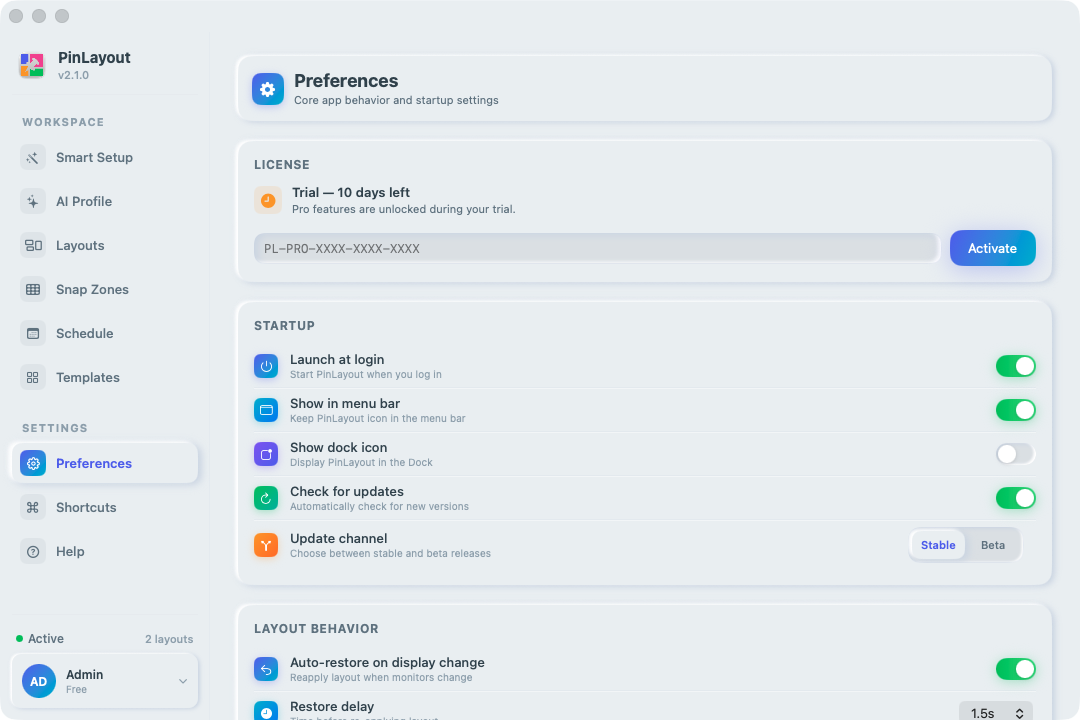This screenshot has width=1080, height=720.
Task: Focus the PL-PRO license key field
Action: (596, 249)
